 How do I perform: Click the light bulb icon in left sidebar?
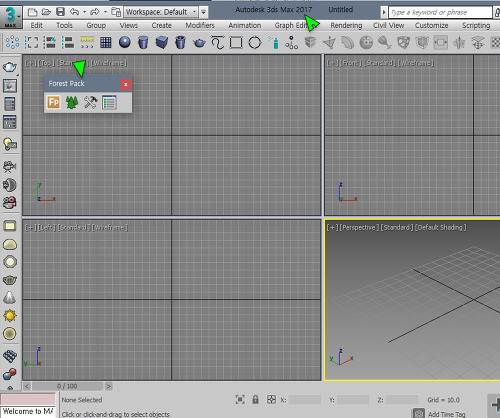pos(10,144)
